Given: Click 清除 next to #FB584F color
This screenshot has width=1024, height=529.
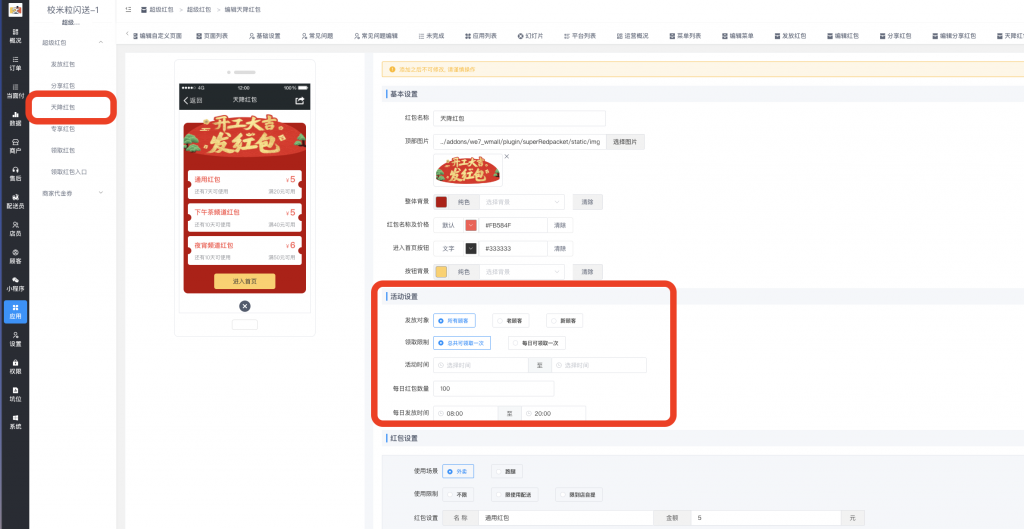Looking at the screenshot, I should (560, 225).
